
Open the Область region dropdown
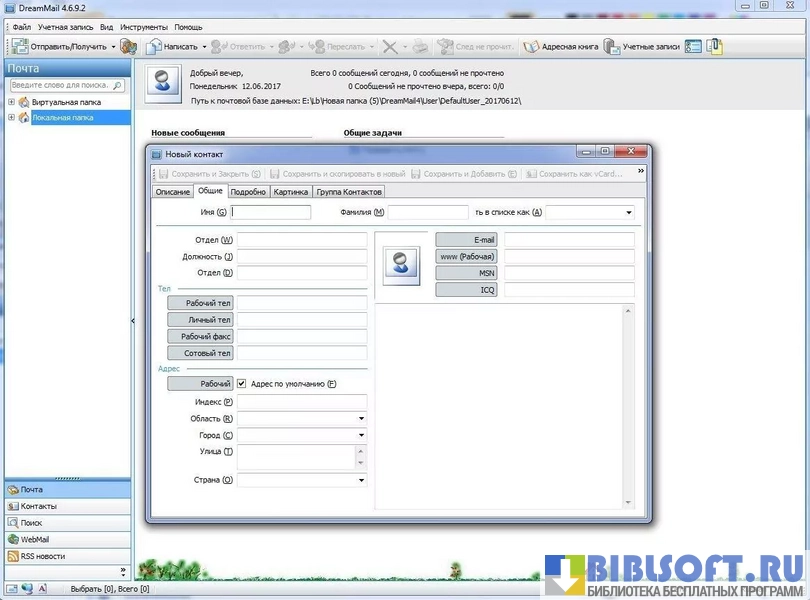pyautogui.click(x=361, y=419)
